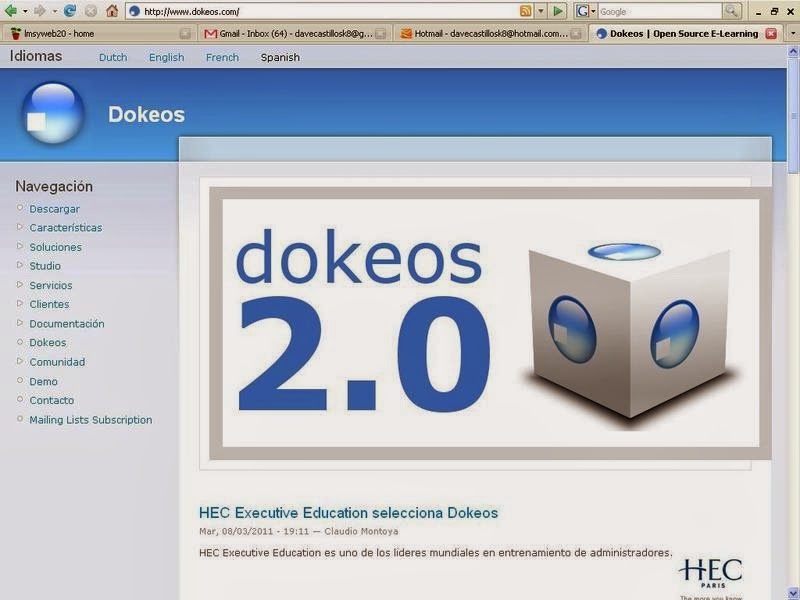Expand the Studio menu triangle
800x600 pixels.
(20, 265)
